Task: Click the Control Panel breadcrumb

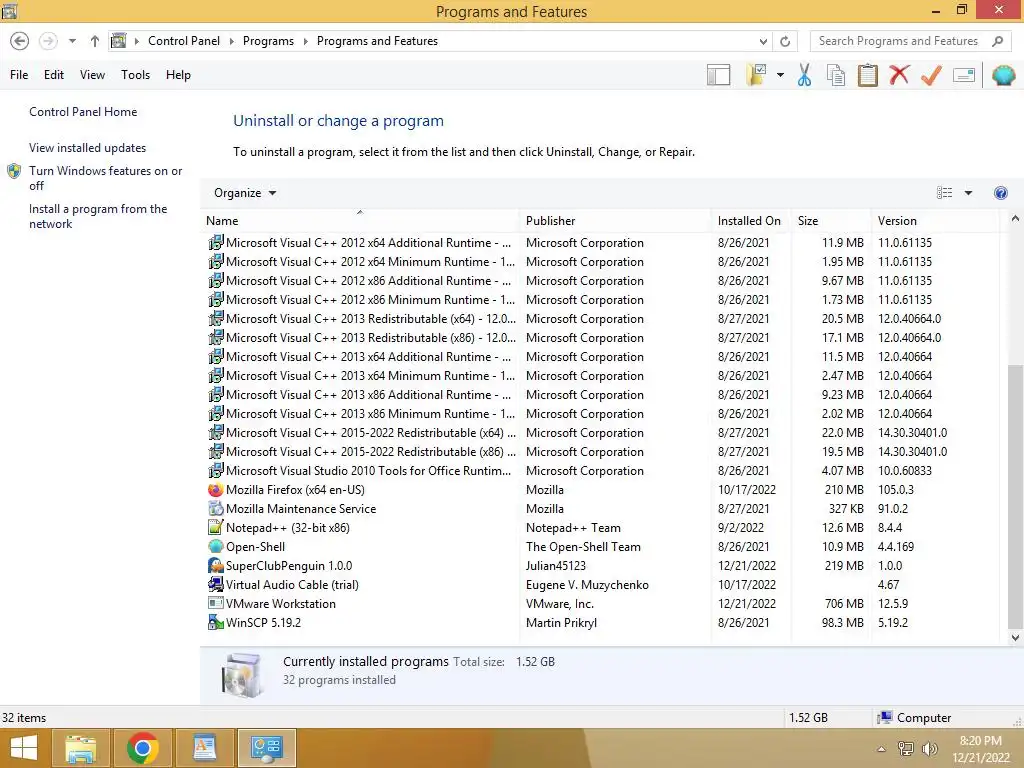Action: [x=184, y=41]
